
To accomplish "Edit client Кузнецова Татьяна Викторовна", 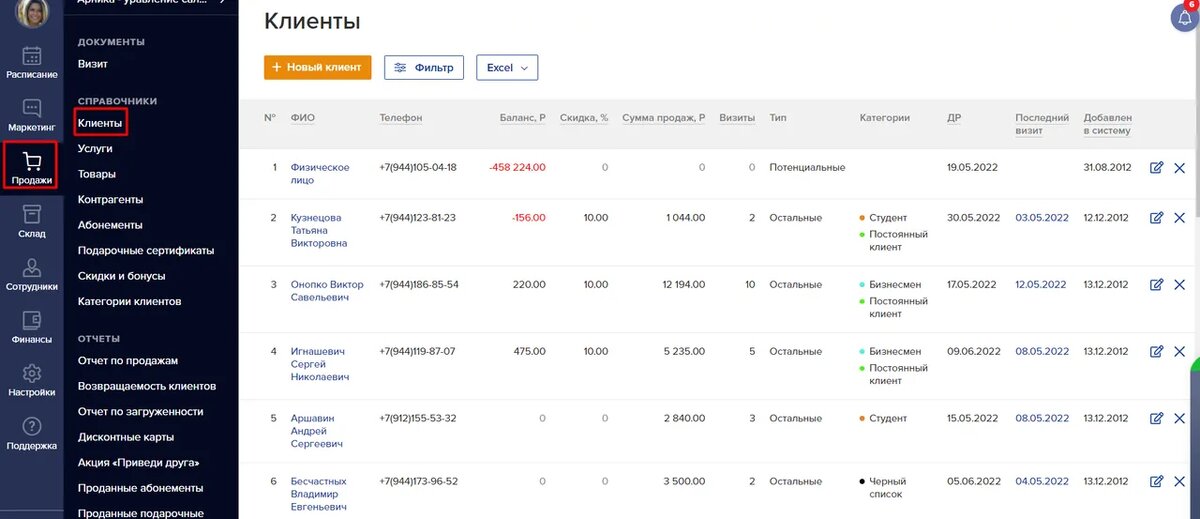I will (x=1157, y=218).
